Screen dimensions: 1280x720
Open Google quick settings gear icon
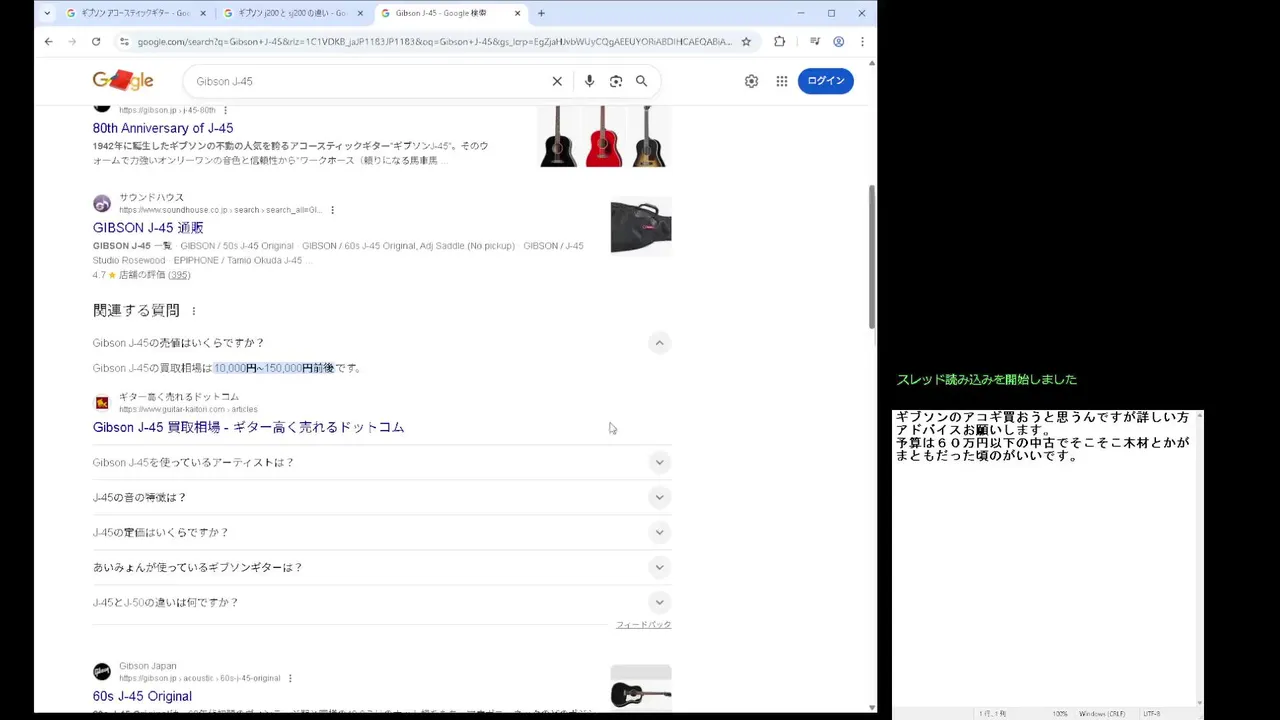click(x=751, y=81)
